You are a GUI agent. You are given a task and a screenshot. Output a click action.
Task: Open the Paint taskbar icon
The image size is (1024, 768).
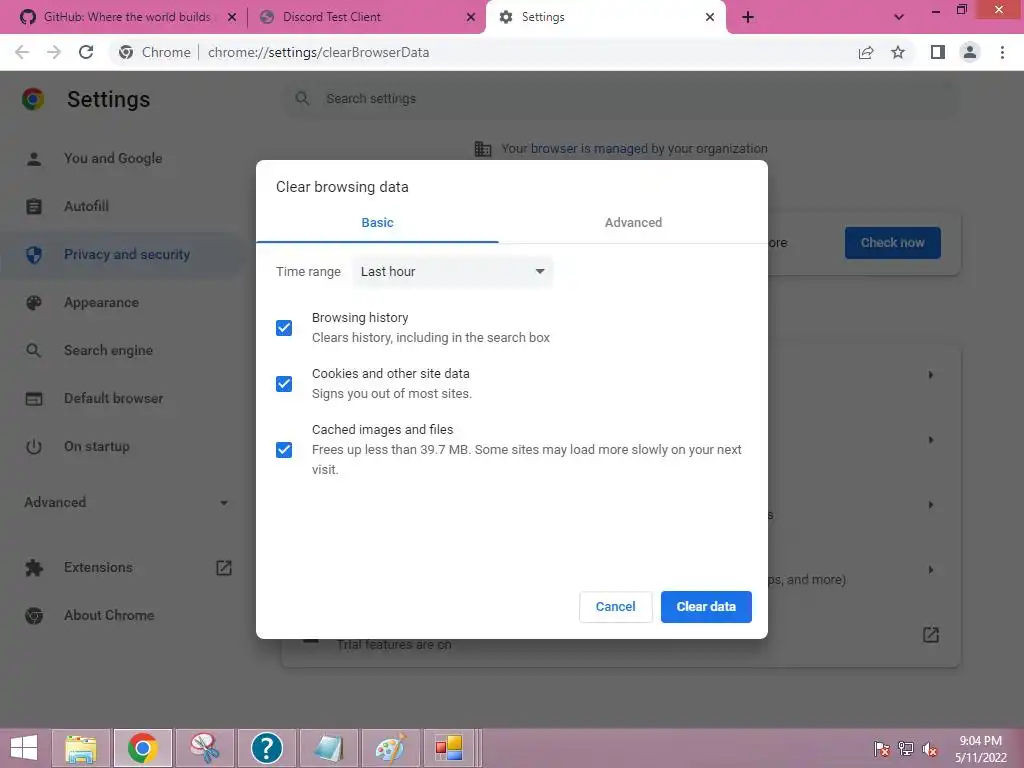pyautogui.click(x=391, y=748)
